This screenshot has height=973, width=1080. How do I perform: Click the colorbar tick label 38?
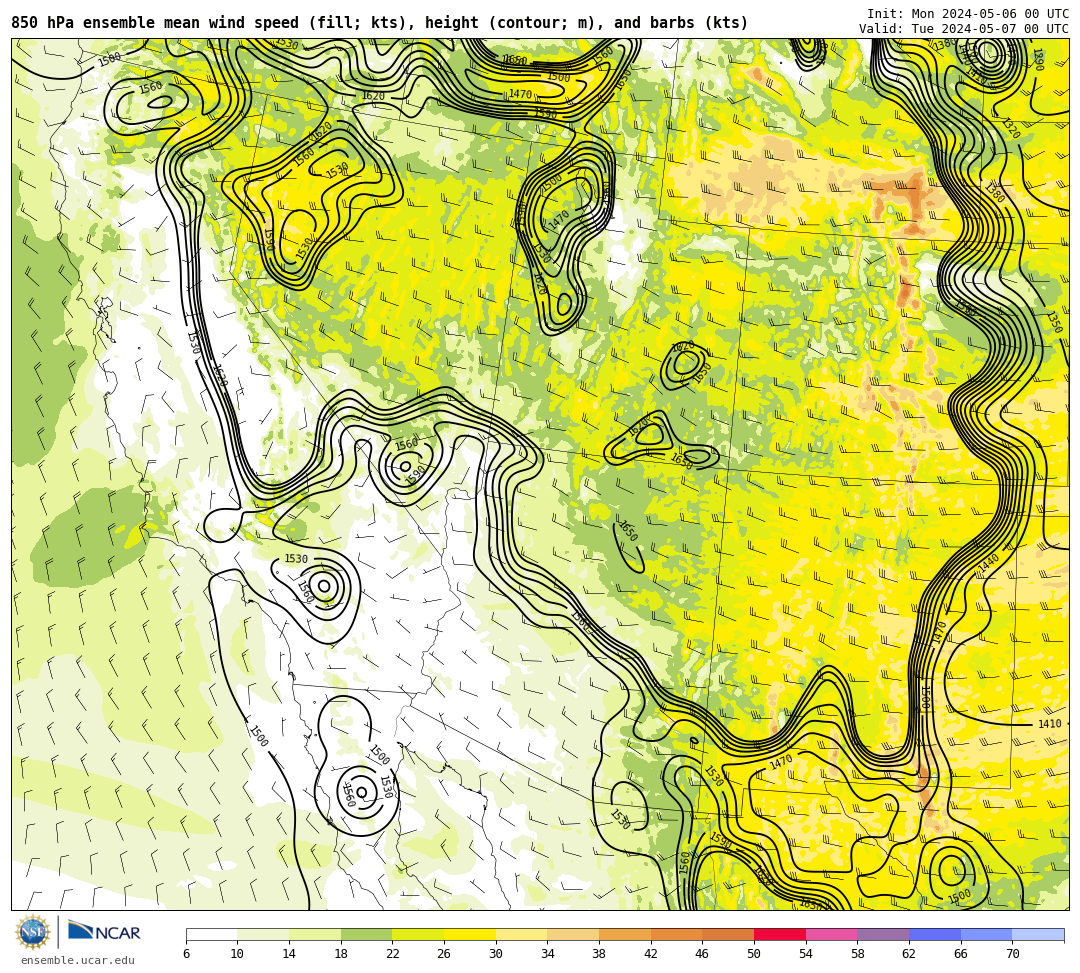coord(599,954)
